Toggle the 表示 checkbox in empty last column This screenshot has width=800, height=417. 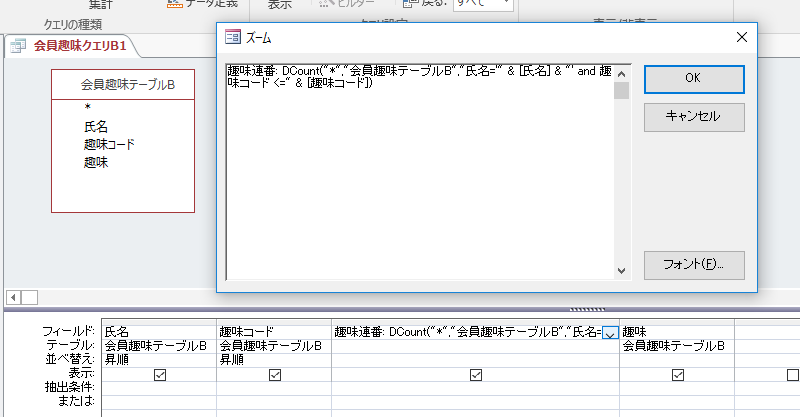(x=792, y=375)
